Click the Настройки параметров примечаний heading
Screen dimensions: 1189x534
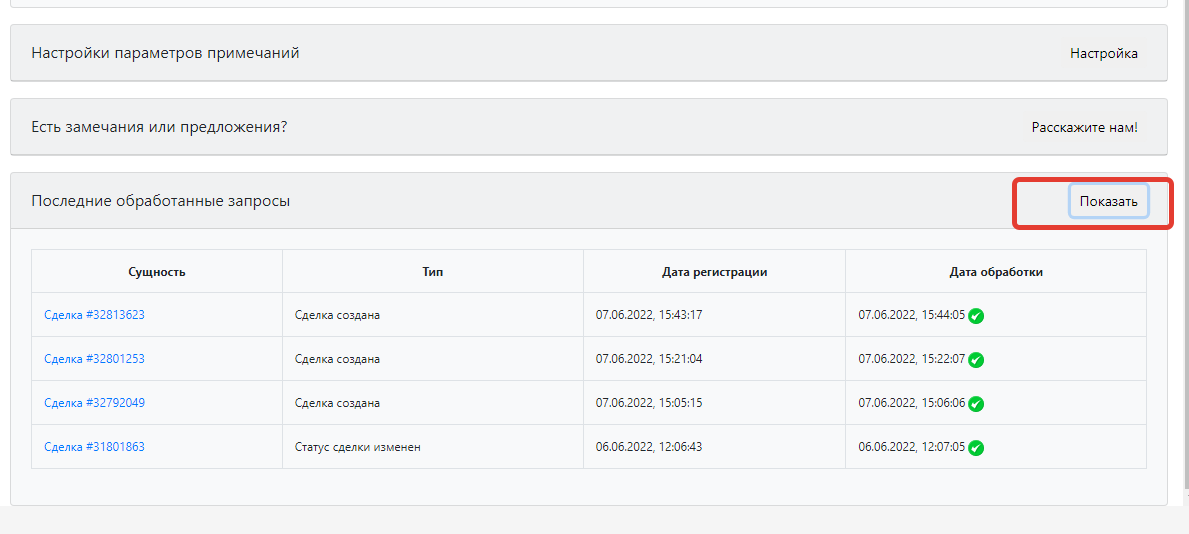click(x=165, y=54)
